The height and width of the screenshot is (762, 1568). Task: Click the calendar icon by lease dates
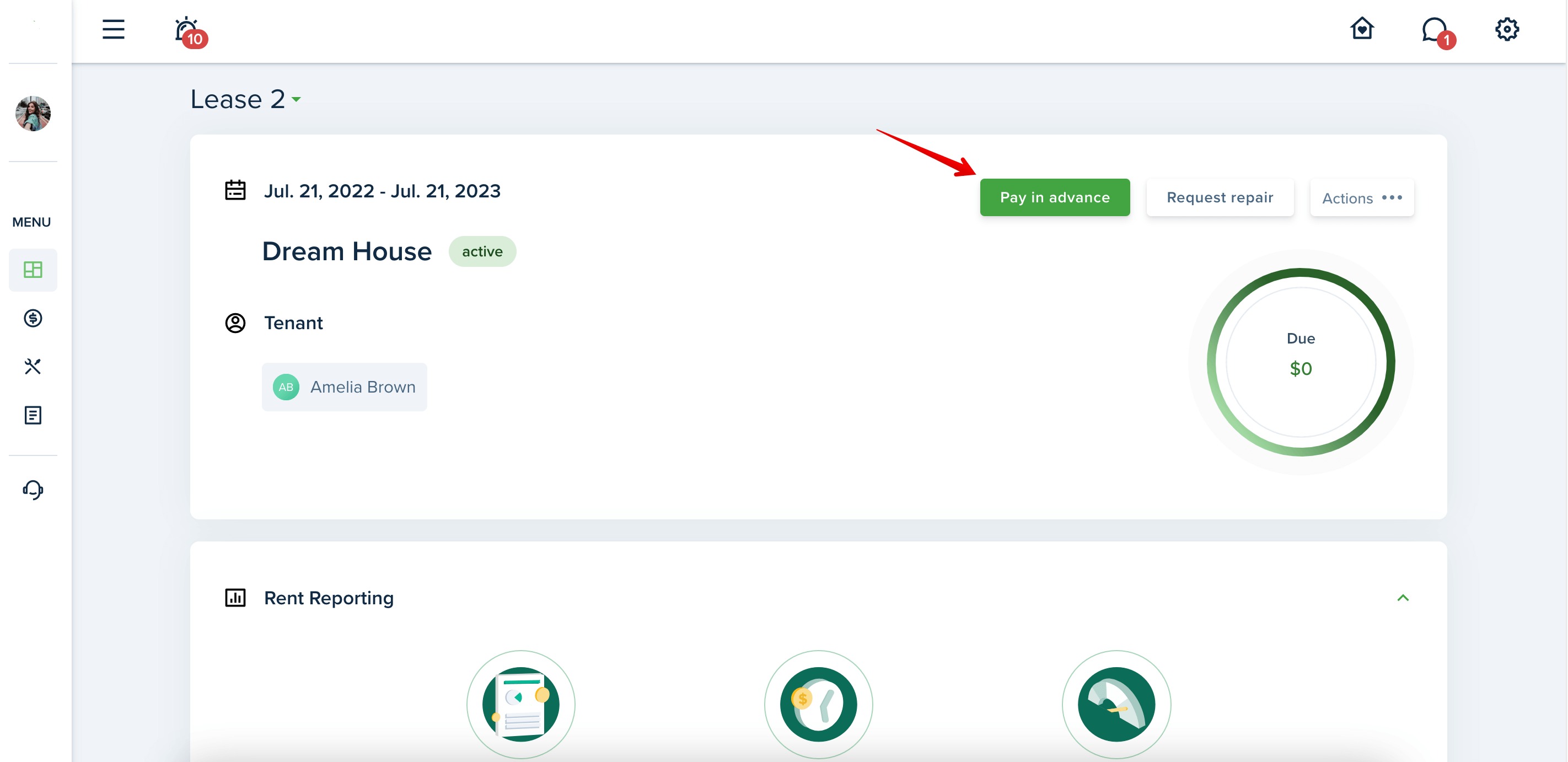235,191
